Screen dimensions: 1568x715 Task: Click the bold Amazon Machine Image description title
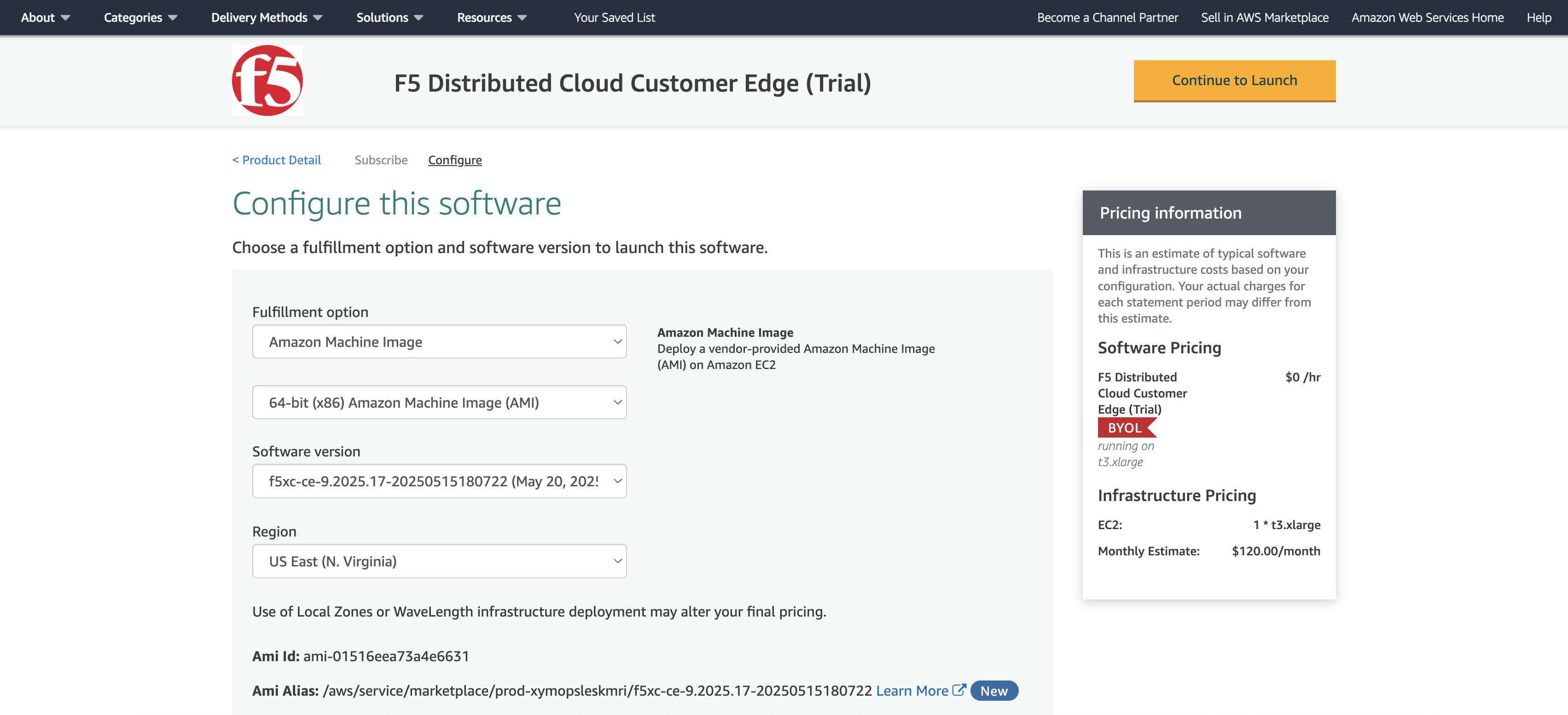(x=725, y=332)
